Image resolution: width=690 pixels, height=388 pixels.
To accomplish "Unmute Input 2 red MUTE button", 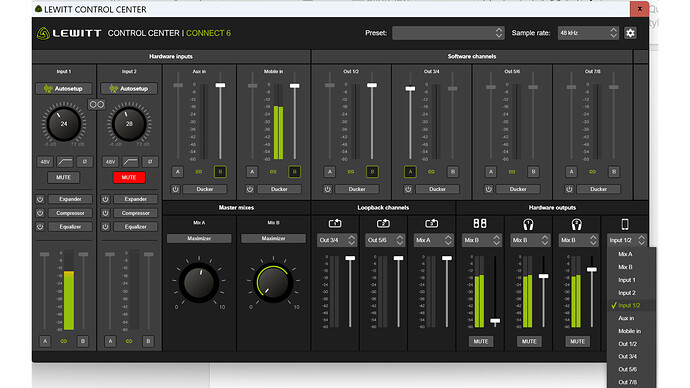I will click(129, 177).
